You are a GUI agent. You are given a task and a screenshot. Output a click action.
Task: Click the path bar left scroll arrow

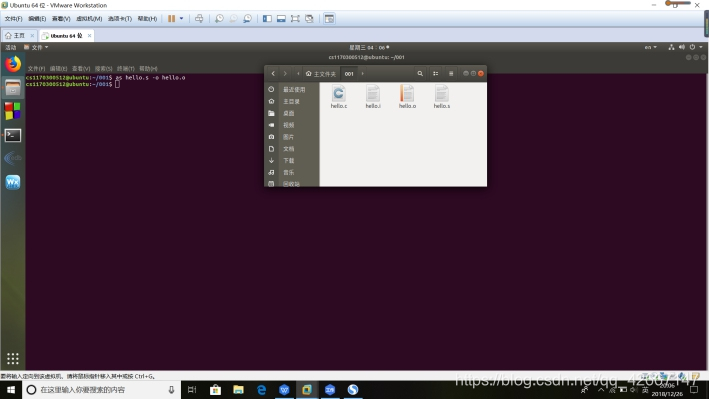[298, 73]
